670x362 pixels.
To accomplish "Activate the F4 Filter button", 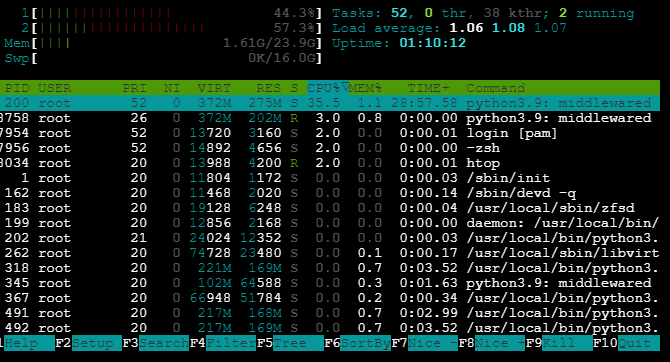I will click(x=223, y=343).
